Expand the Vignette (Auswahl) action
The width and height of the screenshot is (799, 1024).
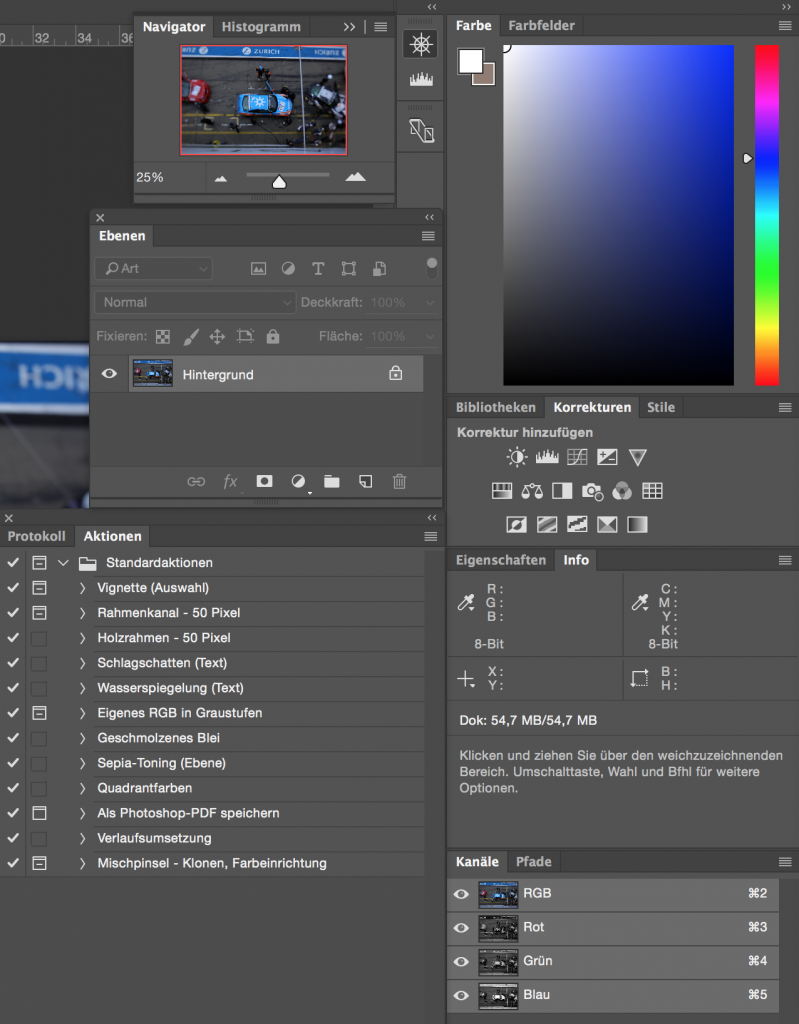pos(83,588)
